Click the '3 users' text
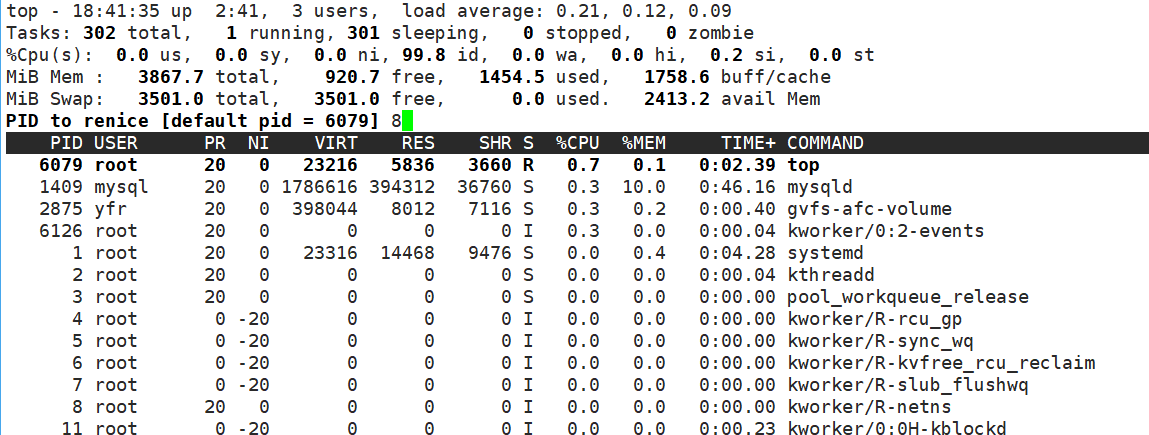The image size is (1149, 435). (336, 12)
